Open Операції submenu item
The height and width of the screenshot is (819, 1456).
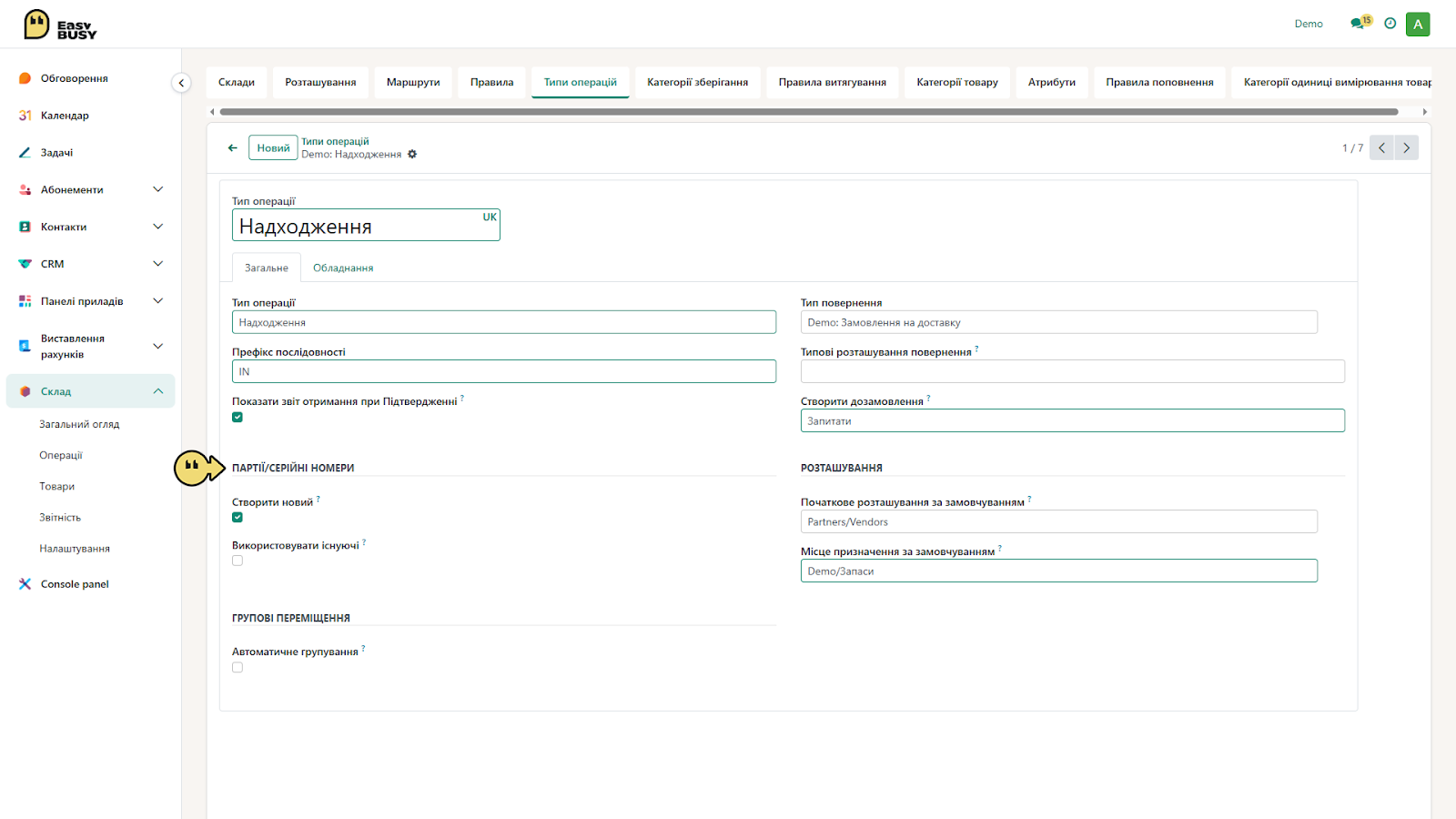tap(61, 456)
